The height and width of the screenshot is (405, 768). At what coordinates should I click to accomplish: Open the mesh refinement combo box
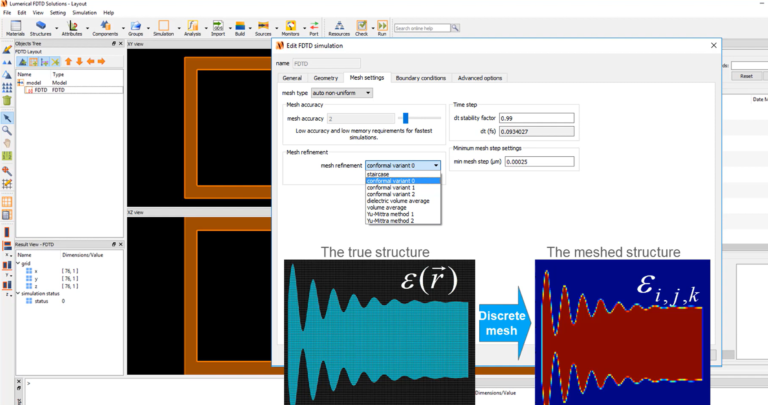pos(403,166)
